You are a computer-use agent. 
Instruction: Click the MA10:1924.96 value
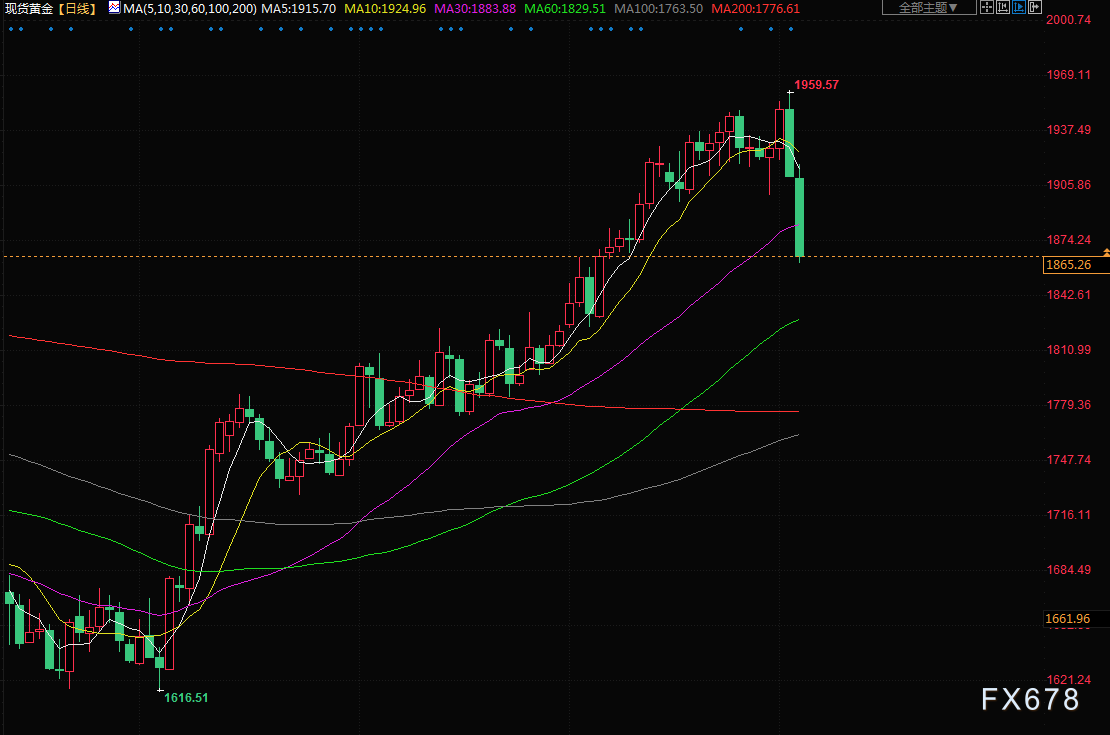(x=385, y=8)
